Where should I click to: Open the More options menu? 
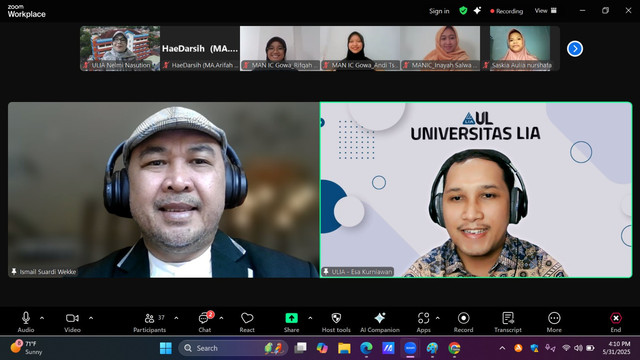point(554,322)
